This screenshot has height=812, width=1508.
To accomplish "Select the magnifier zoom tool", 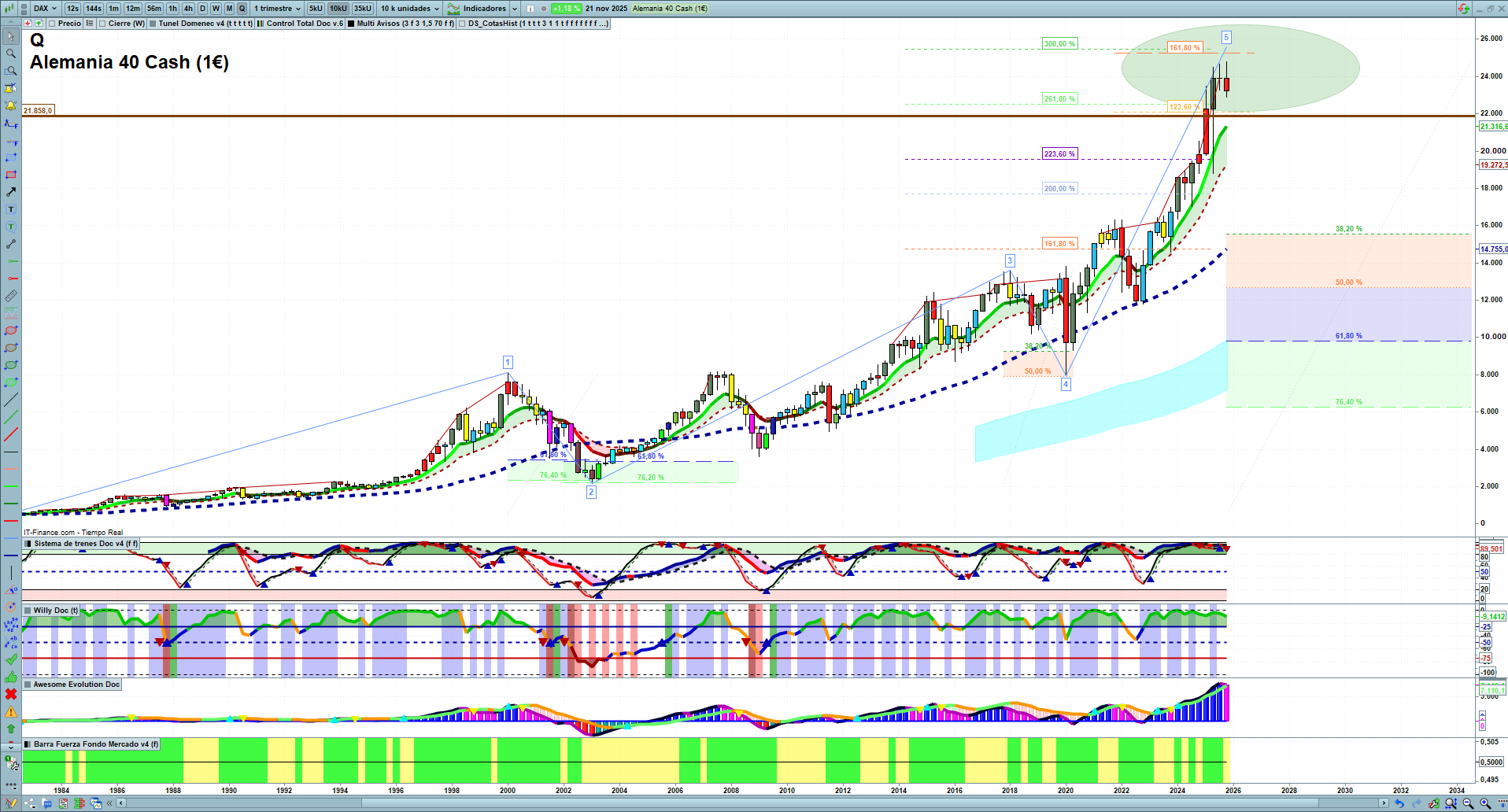I will click(x=11, y=54).
